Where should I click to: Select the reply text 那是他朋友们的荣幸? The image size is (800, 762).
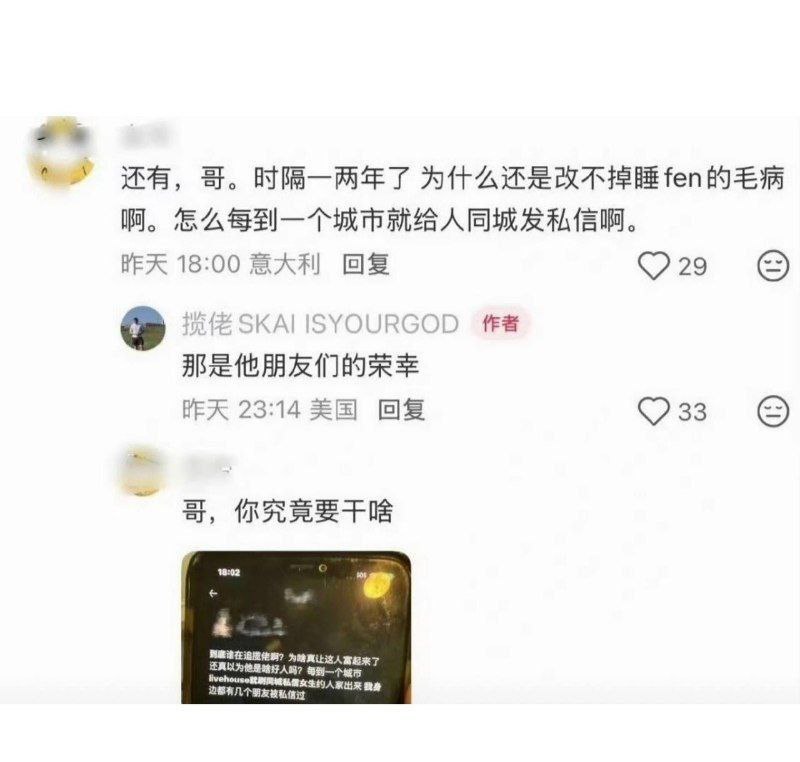pos(300,366)
